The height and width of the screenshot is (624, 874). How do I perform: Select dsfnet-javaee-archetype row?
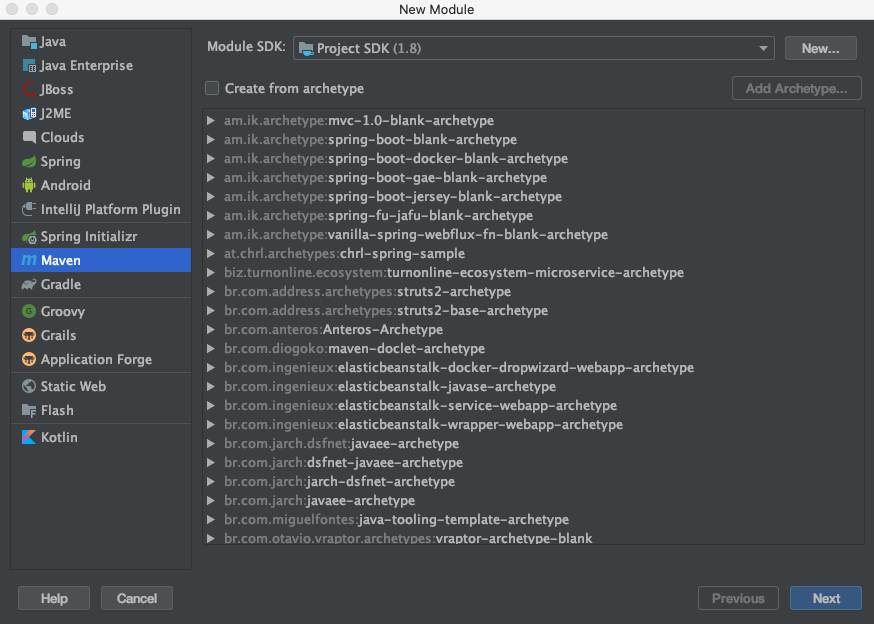coord(533,462)
